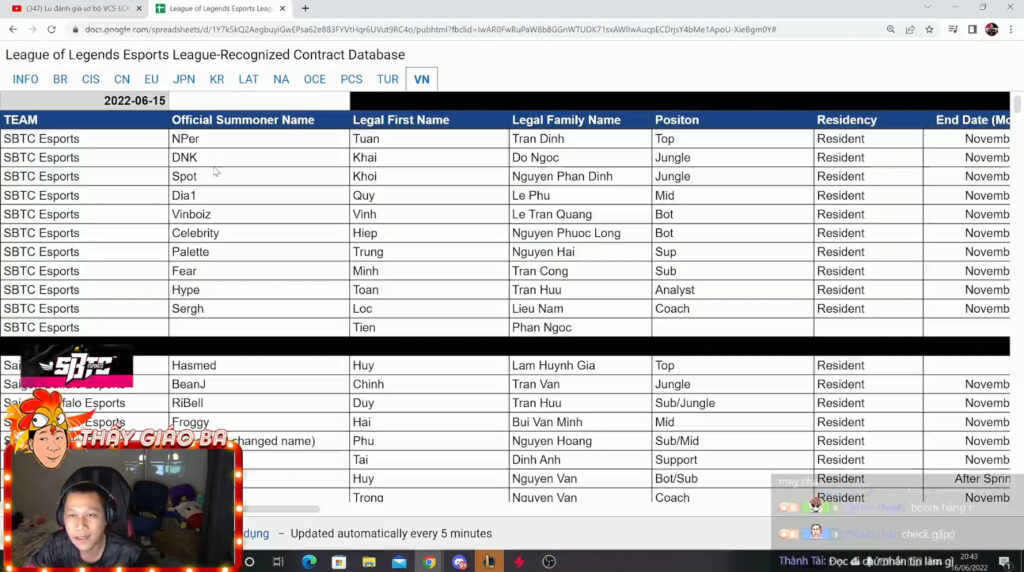Open Cortana circle on taskbar
Screen dimensions: 1024x572
pos(249,562)
